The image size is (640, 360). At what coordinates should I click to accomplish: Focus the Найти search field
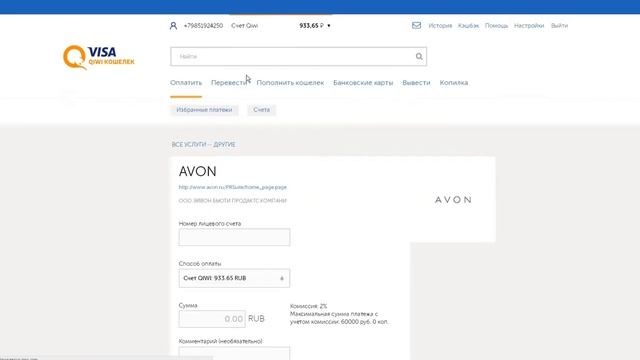pos(298,56)
